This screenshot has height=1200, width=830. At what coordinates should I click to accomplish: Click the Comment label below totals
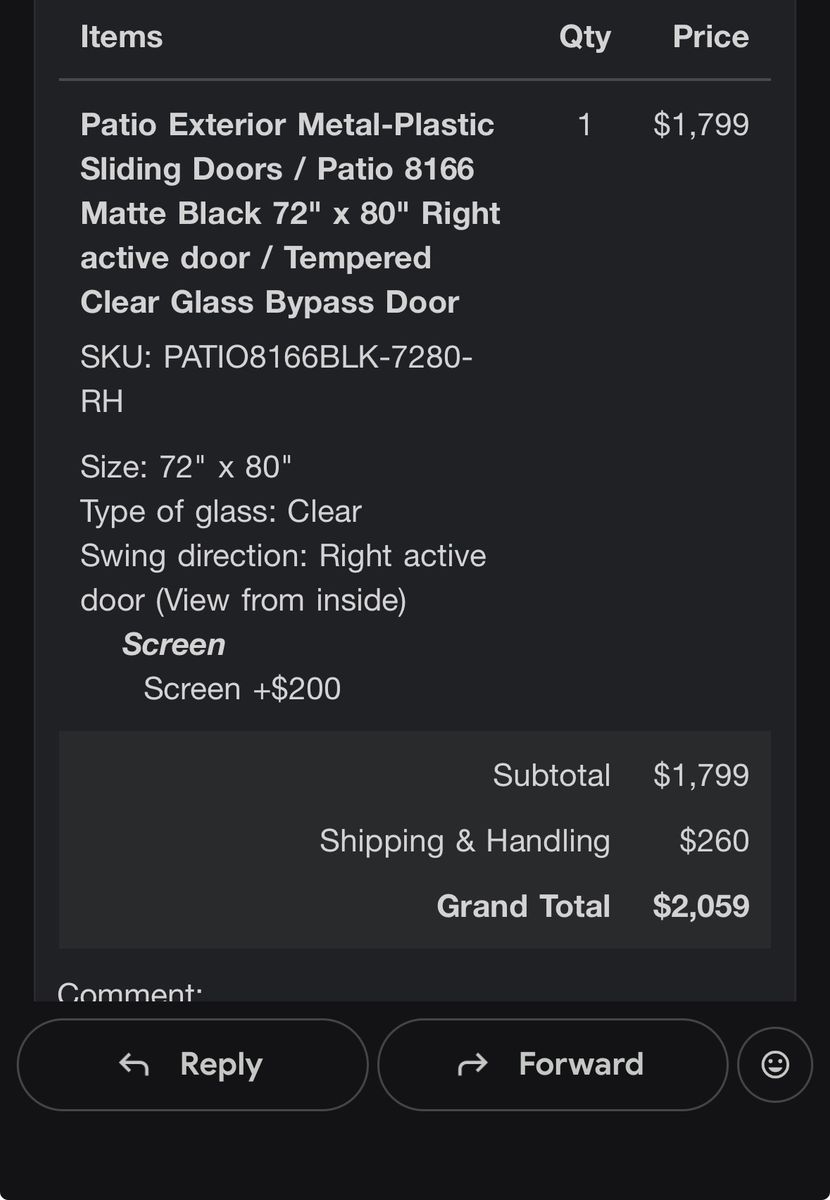(130, 992)
